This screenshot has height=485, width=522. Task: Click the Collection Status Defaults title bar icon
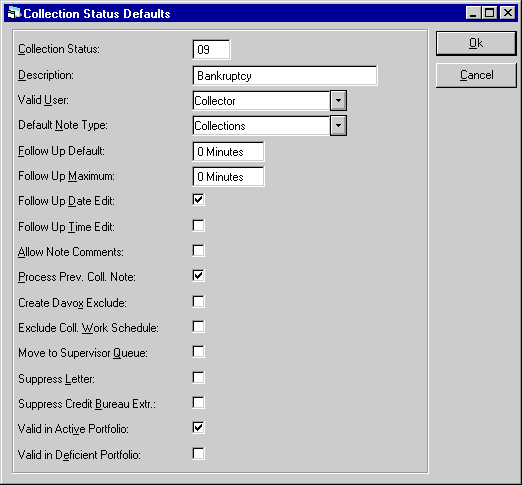click(x=14, y=13)
